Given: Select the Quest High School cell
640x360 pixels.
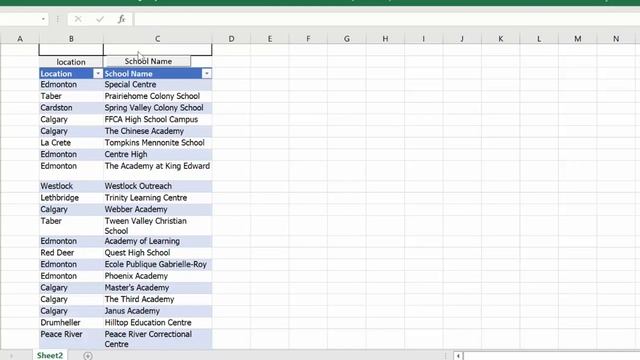Looking at the screenshot, I should click(158, 253).
